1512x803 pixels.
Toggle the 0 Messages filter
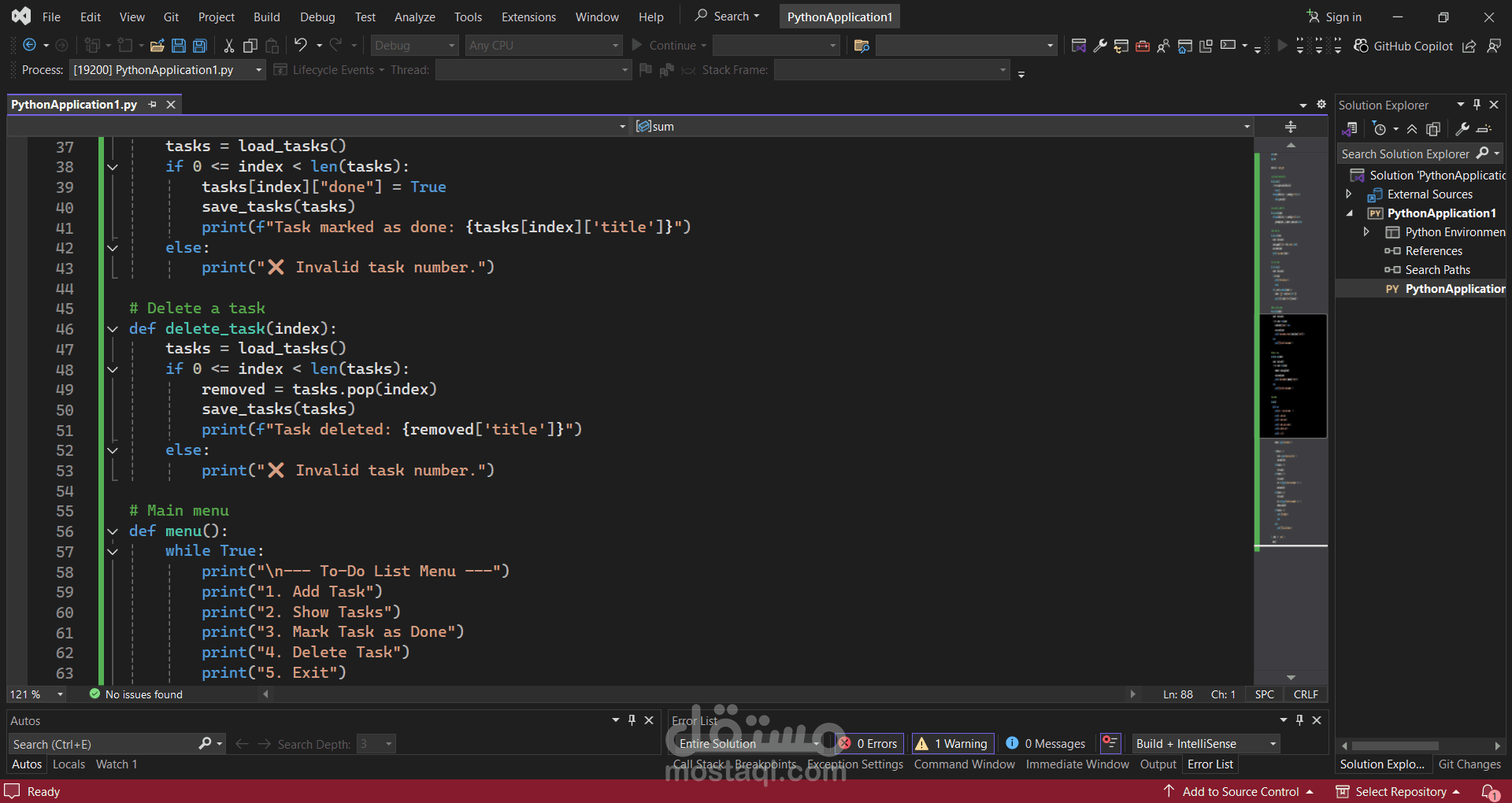coord(1046,743)
